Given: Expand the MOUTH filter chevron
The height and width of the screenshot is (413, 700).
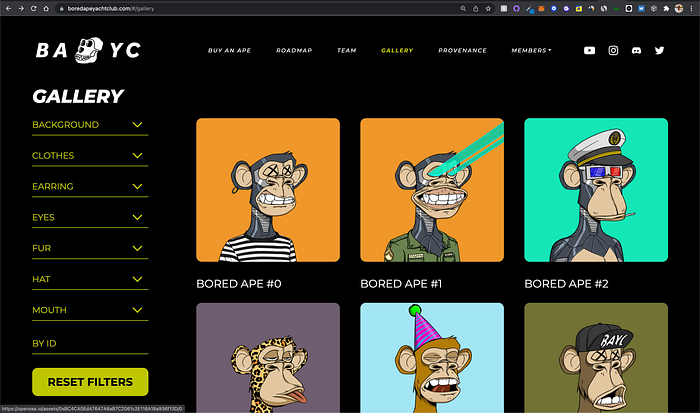Looking at the screenshot, I should tap(137, 309).
